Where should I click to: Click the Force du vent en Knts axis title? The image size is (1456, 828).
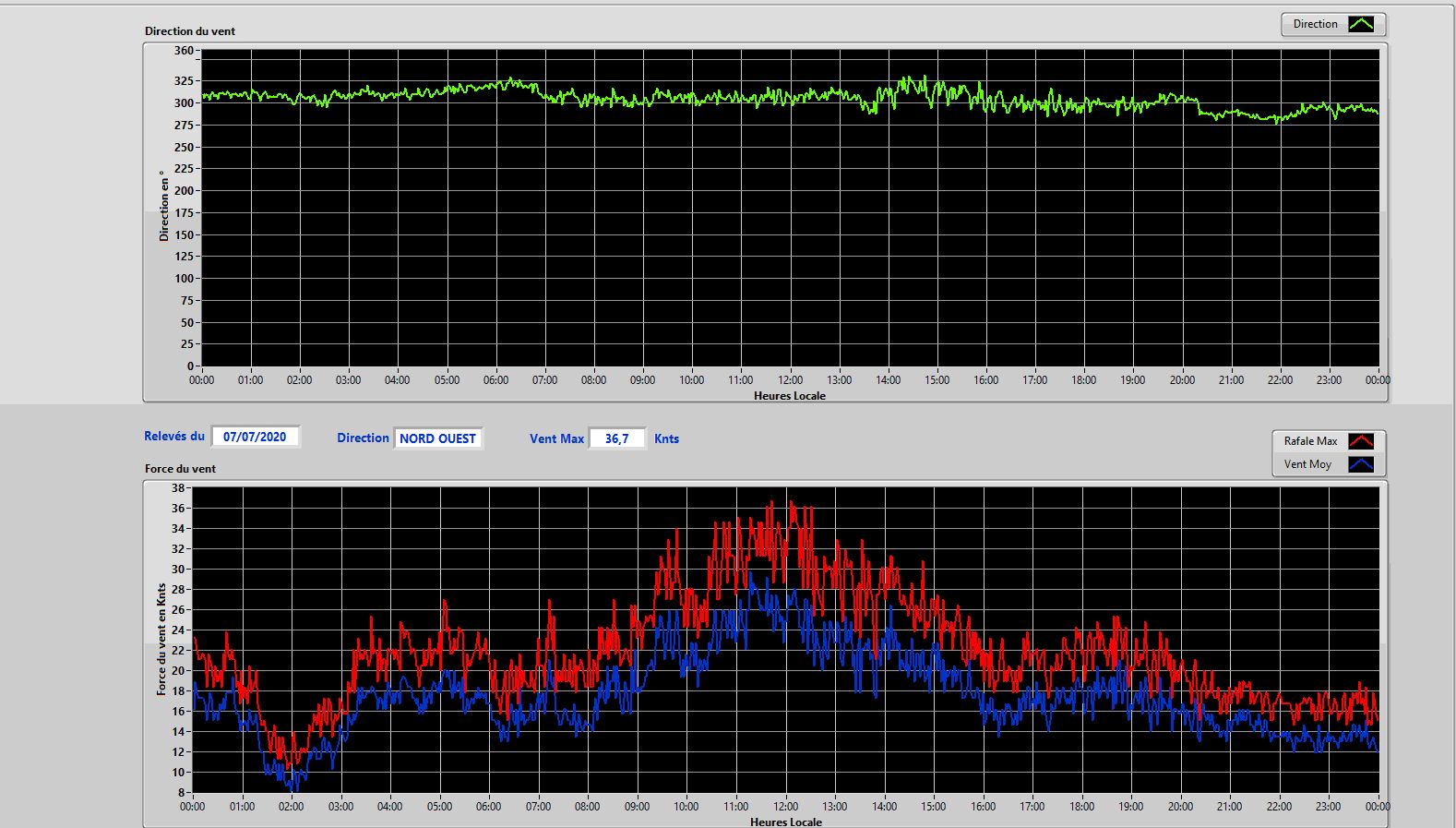[x=161, y=639]
